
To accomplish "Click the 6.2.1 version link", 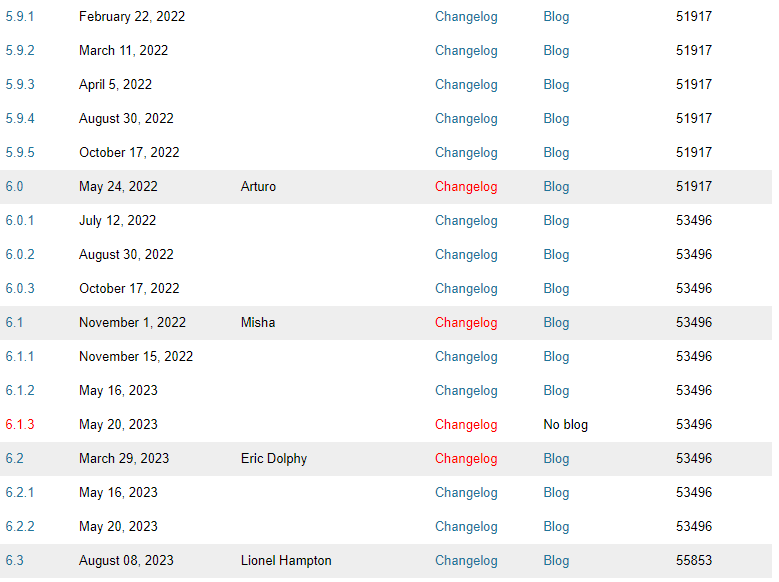I will click(20, 493).
